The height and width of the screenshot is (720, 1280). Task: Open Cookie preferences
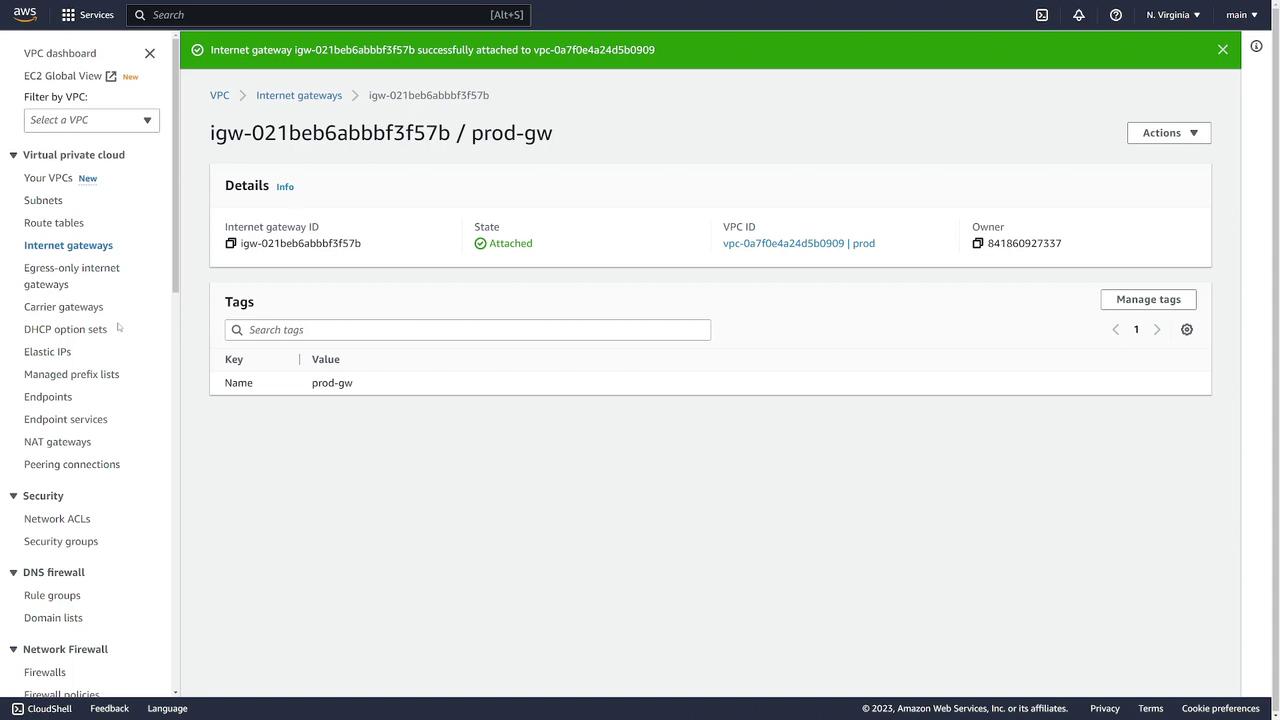pos(1220,708)
